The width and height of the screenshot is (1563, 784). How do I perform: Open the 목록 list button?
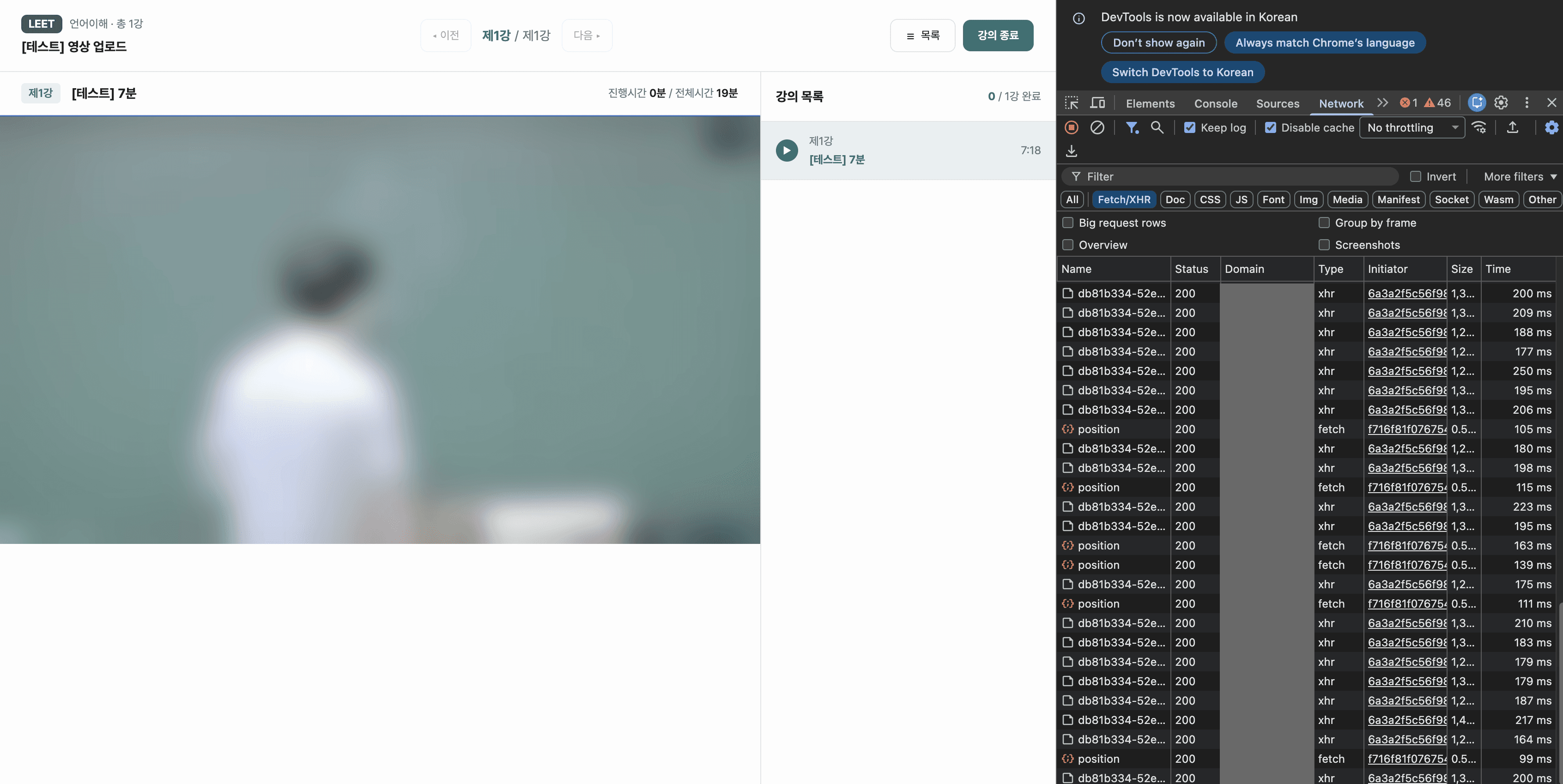[922, 35]
